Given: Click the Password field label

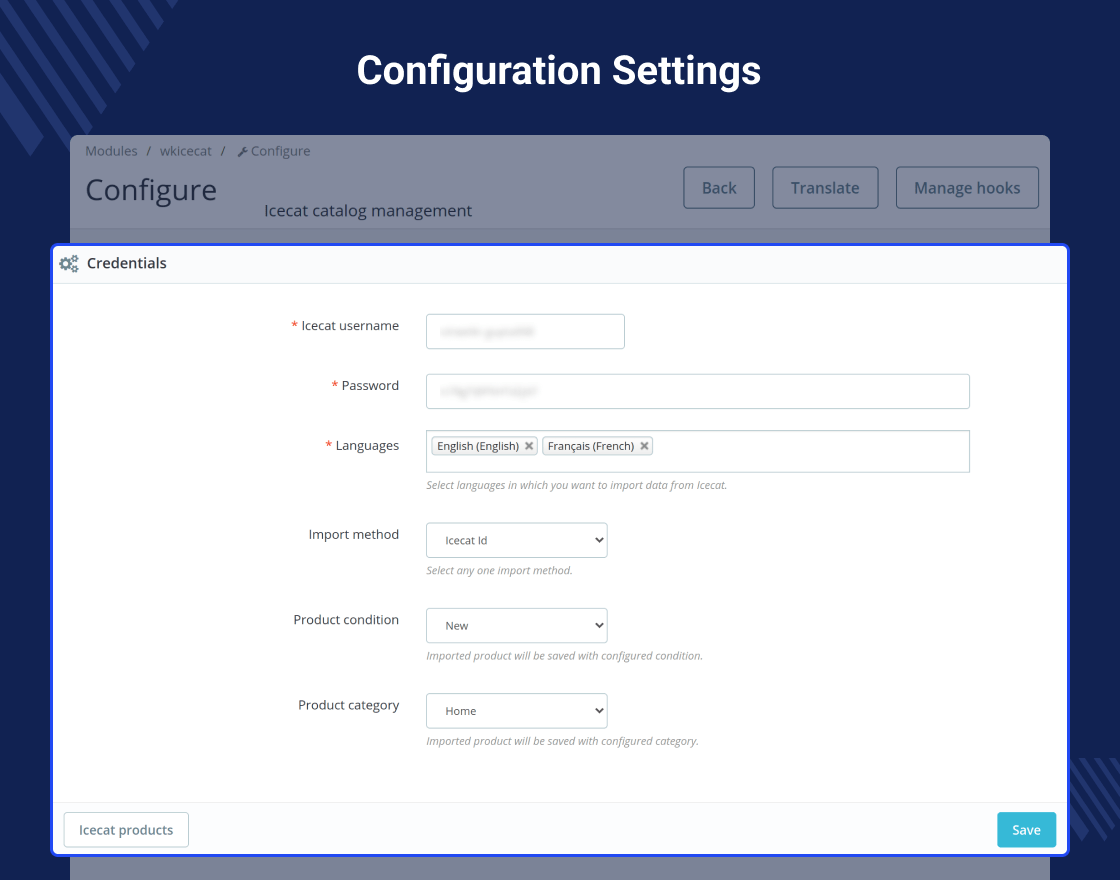Looking at the screenshot, I should pyautogui.click(x=370, y=386).
